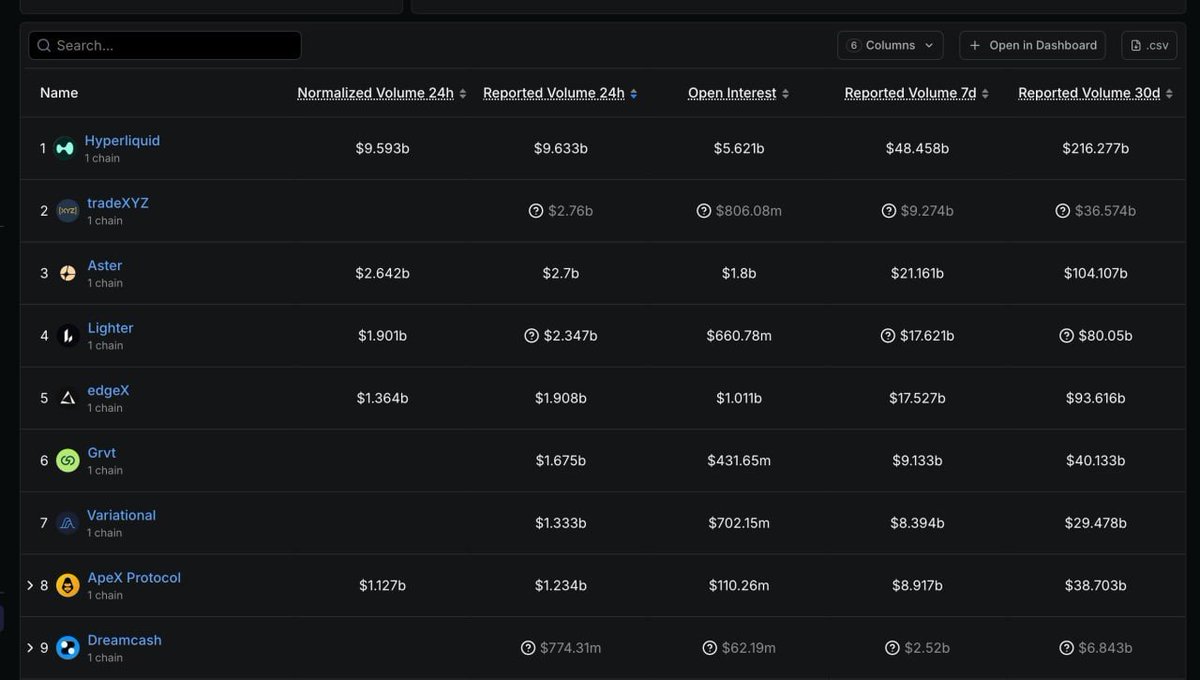Open the Dreamcash protocol link
Viewport: 1200px width, 680px height.
coord(124,640)
